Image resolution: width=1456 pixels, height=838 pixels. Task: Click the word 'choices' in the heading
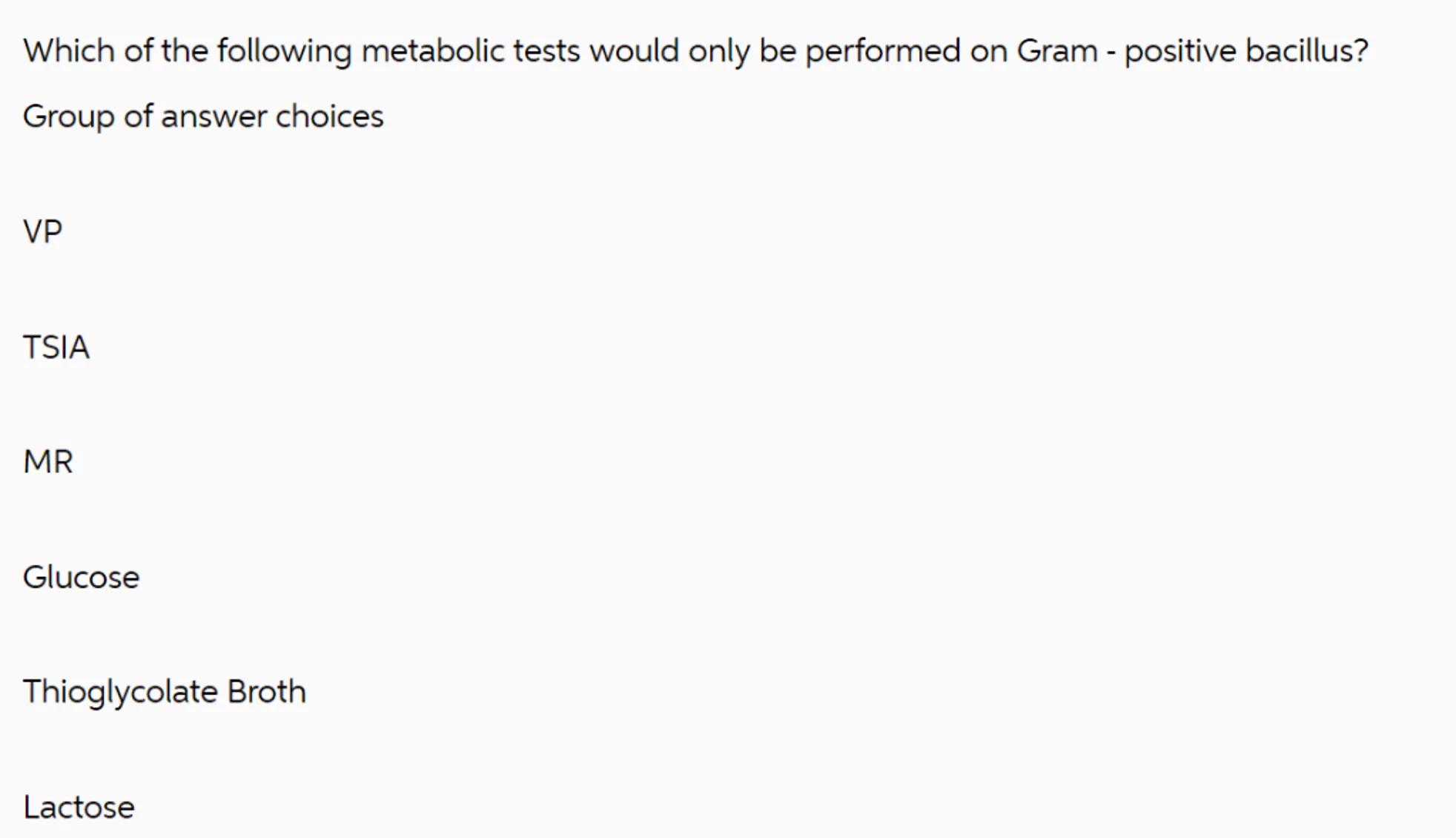[329, 116]
